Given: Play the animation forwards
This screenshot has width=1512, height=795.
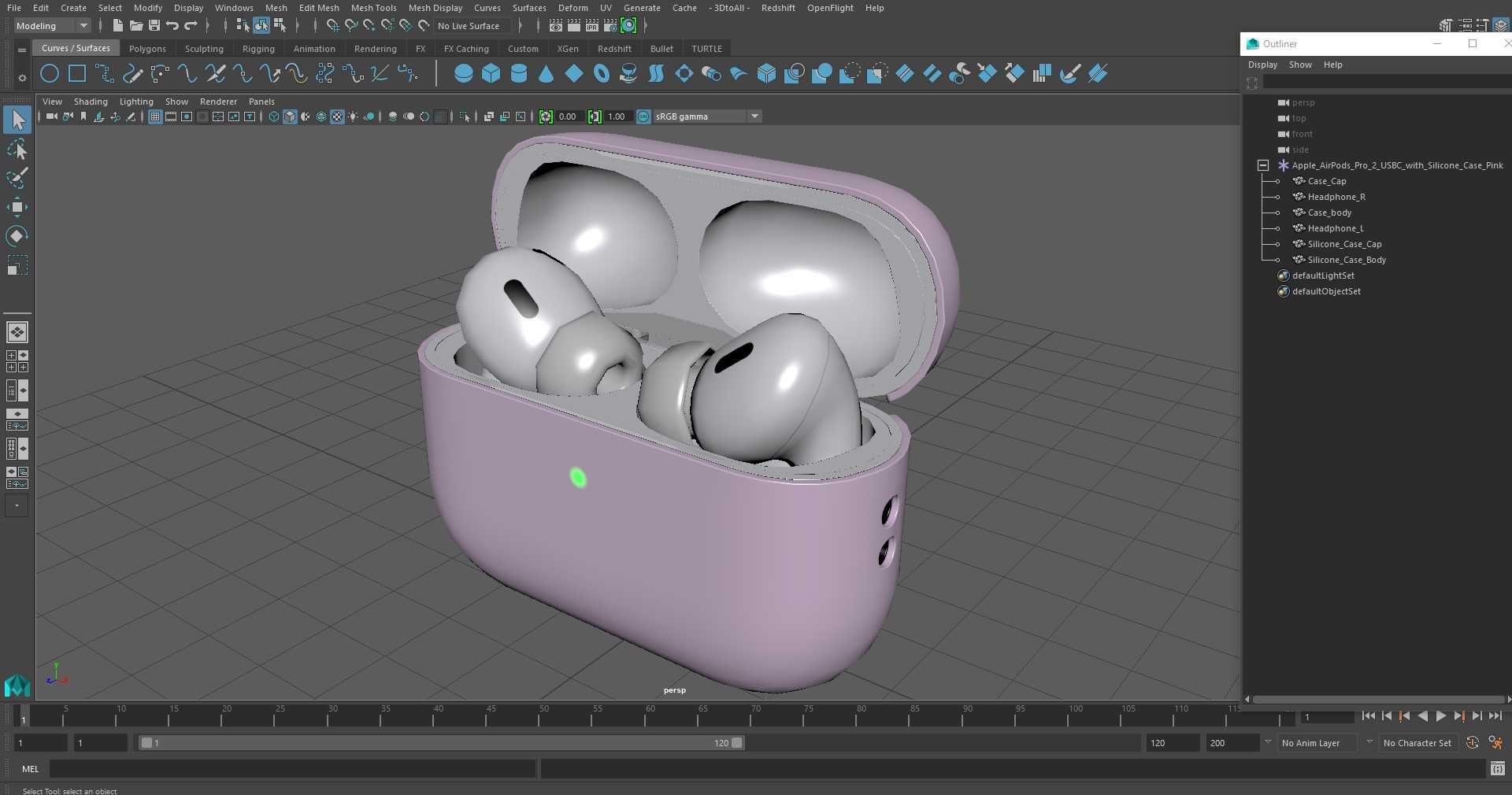Looking at the screenshot, I should point(1440,716).
